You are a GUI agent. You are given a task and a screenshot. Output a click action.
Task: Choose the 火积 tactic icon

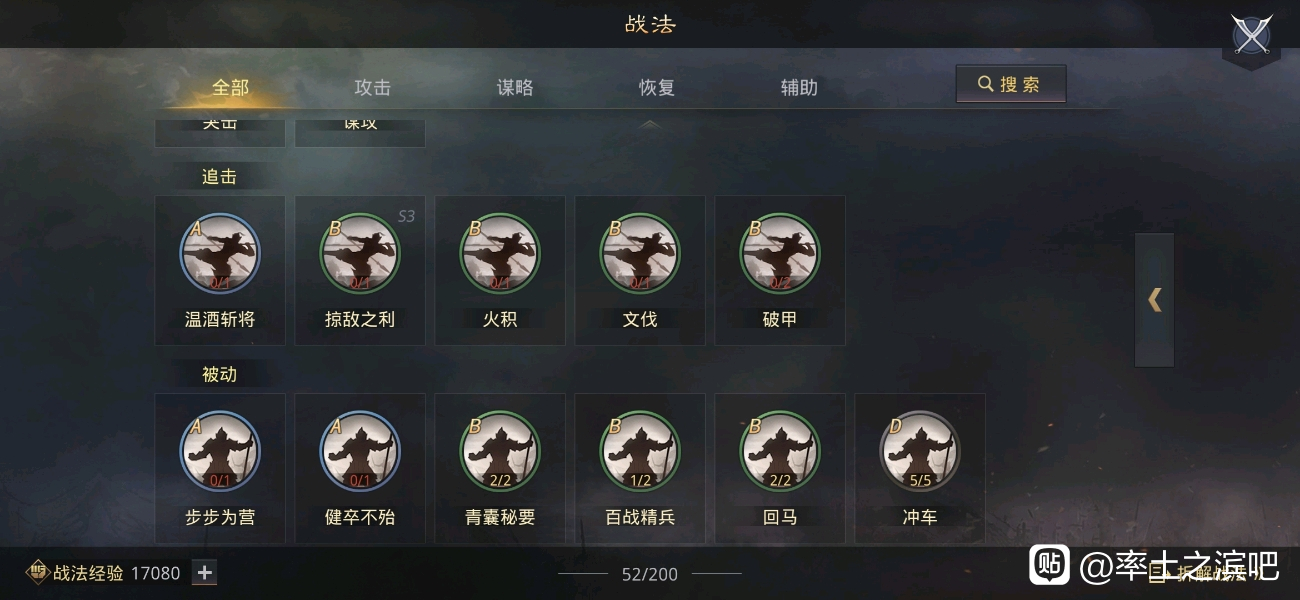[500, 253]
